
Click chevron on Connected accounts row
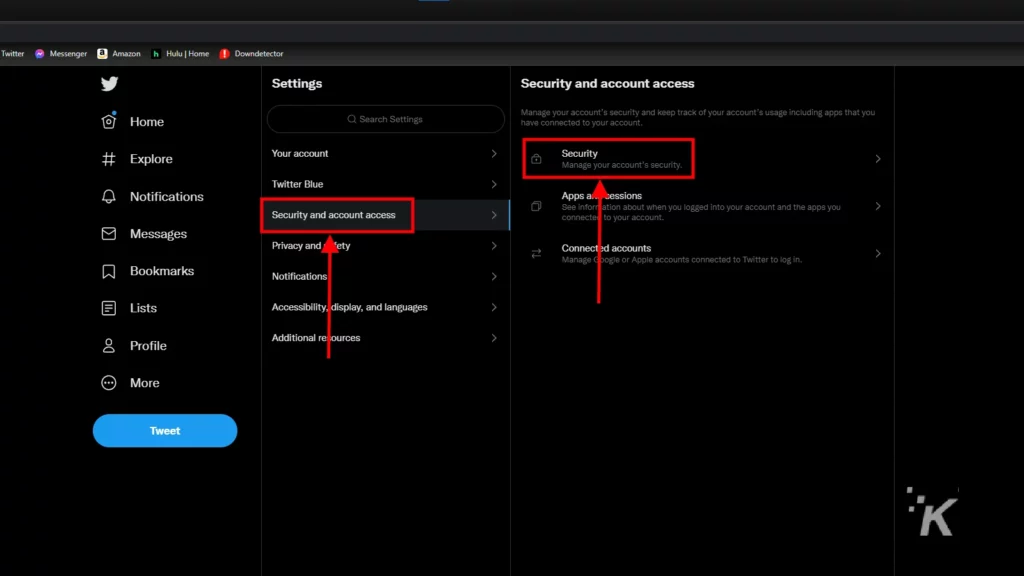(878, 253)
